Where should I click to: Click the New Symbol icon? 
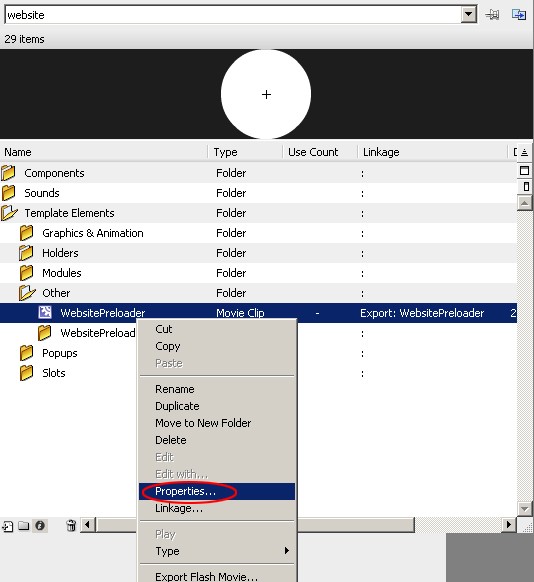tap(7, 526)
